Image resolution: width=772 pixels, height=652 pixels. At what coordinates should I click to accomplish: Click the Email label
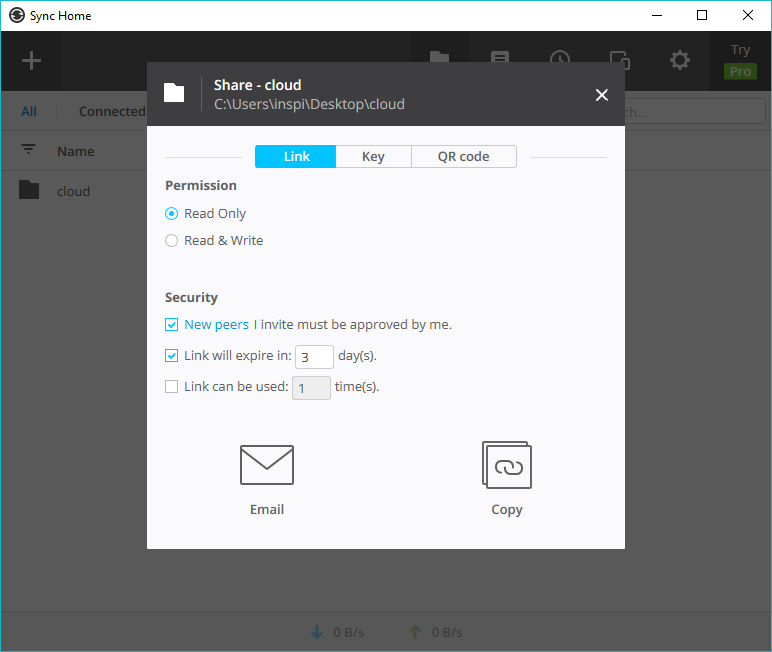[267, 509]
